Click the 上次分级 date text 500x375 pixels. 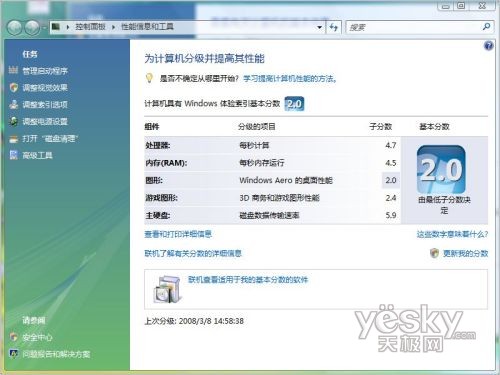tap(194, 321)
